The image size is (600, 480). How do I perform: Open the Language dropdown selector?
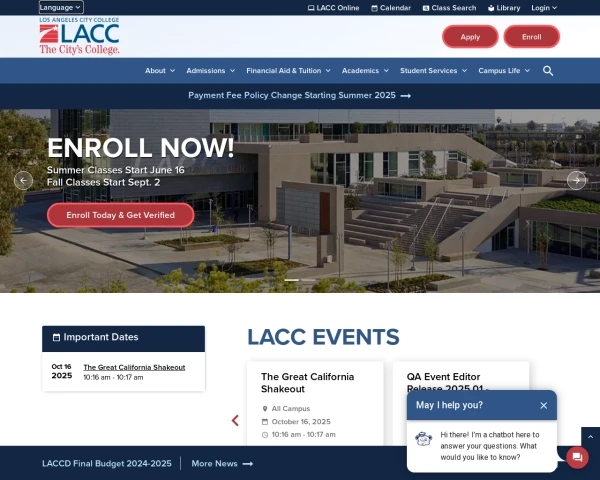pos(61,7)
